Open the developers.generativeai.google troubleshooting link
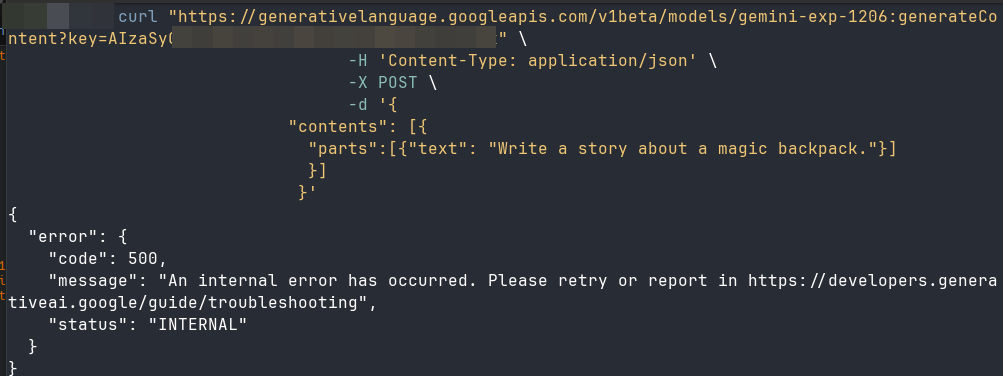Screen dimensions: 1003x376 click(872, 281)
